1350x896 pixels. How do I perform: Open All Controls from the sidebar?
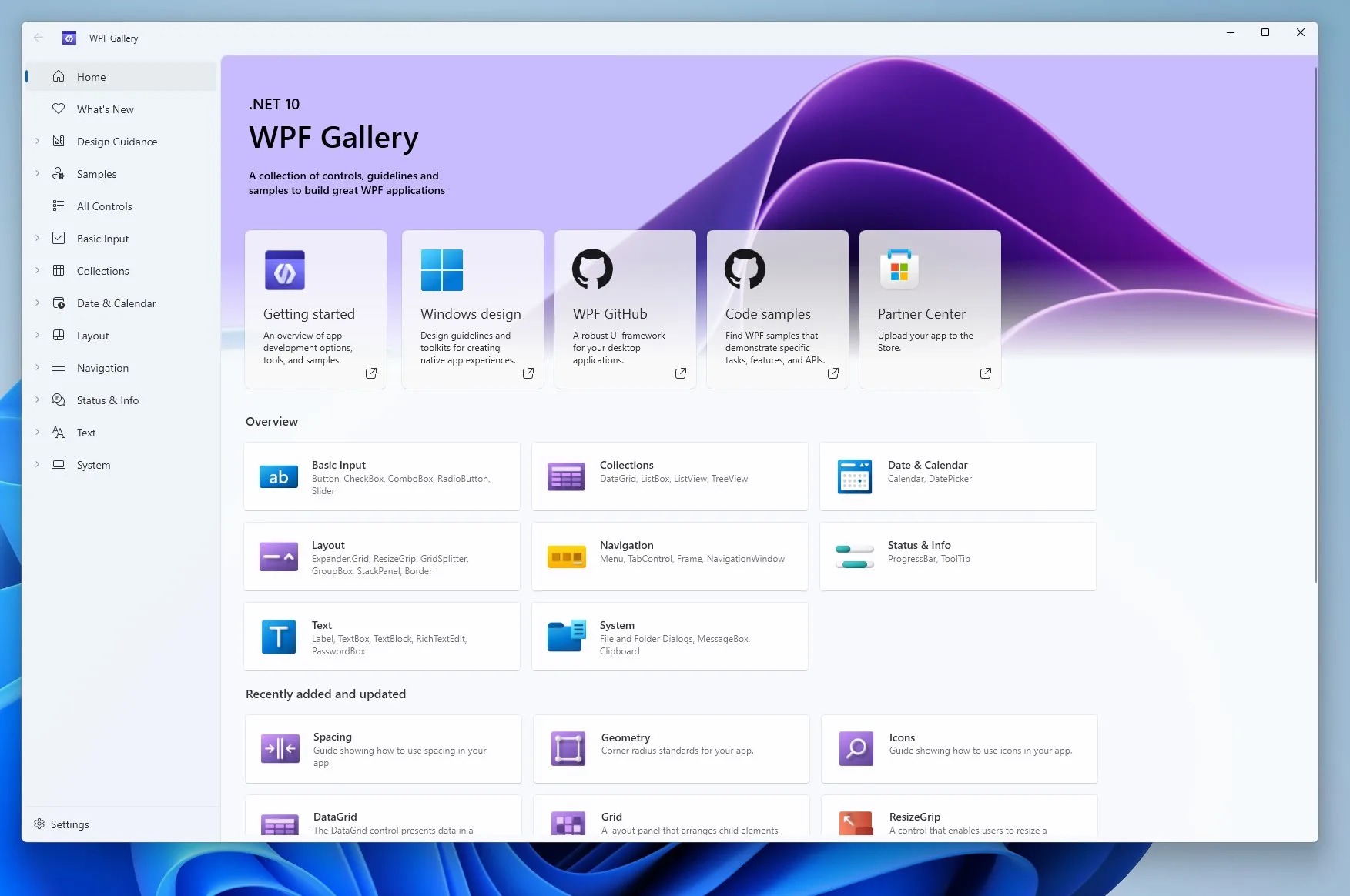tap(121, 206)
